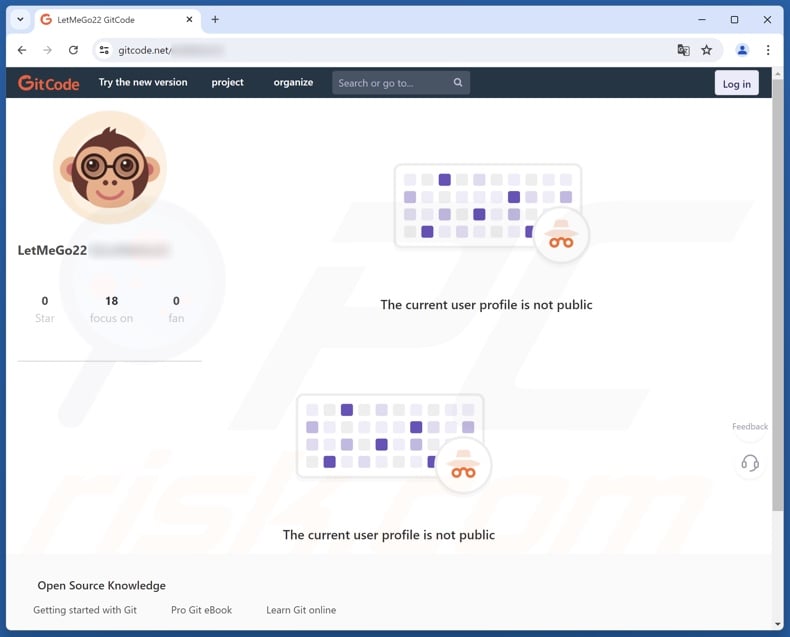This screenshot has width=790, height=637.
Task: Expand the tab search dropdown arrow
Action: (20, 19)
